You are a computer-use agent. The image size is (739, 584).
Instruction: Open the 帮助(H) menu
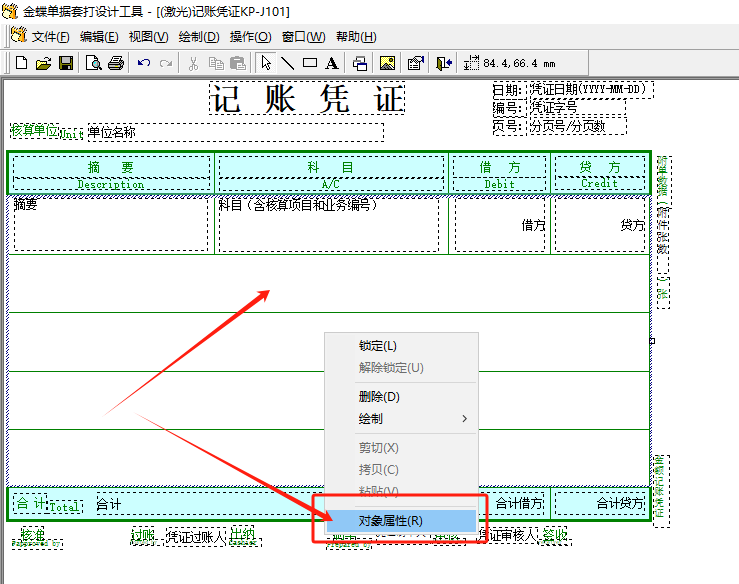pos(356,37)
